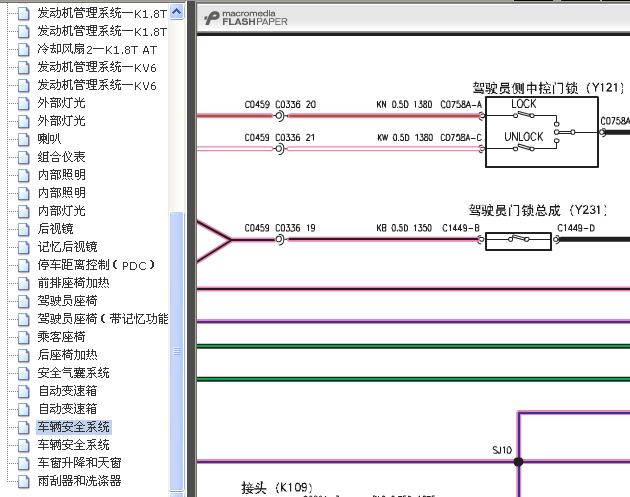The image size is (630, 497).
Task: Open the 冷却风扇2—K1.8T AT entry
Action: (x=97, y=49)
